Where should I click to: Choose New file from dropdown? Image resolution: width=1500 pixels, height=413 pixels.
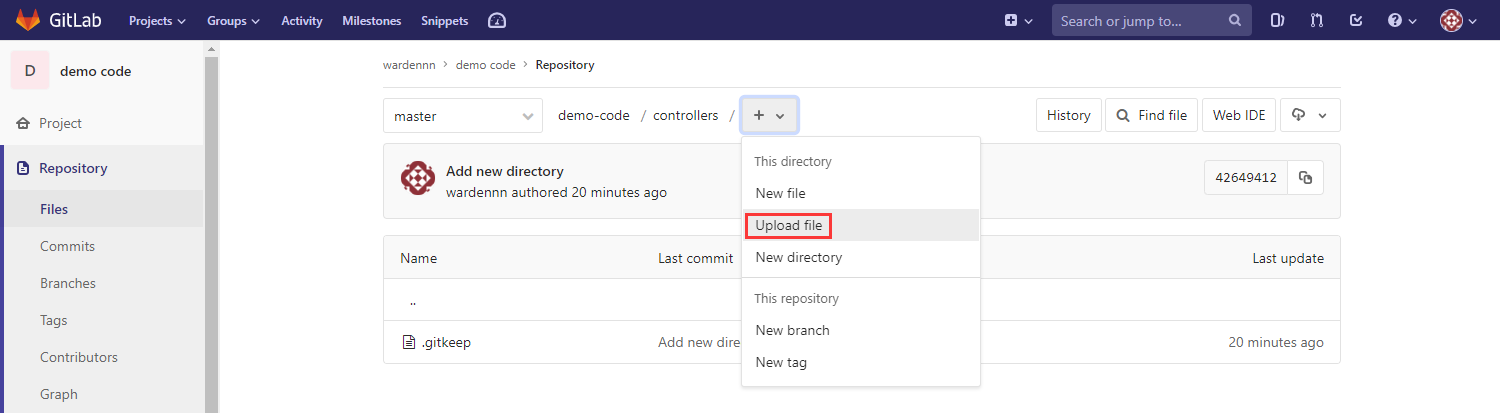(x=860, y=193)
